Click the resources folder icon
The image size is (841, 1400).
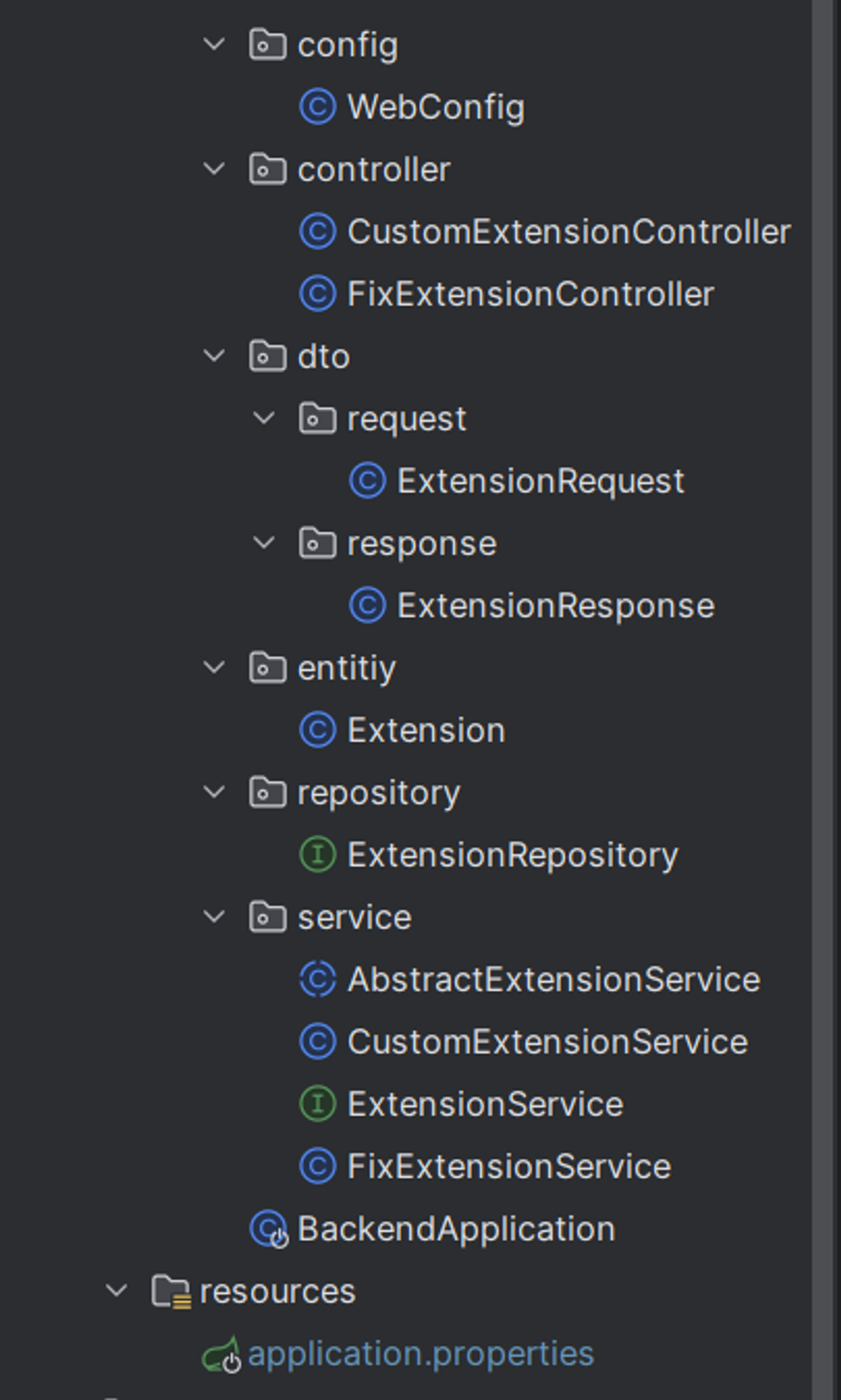click(x=171, y=1291)
